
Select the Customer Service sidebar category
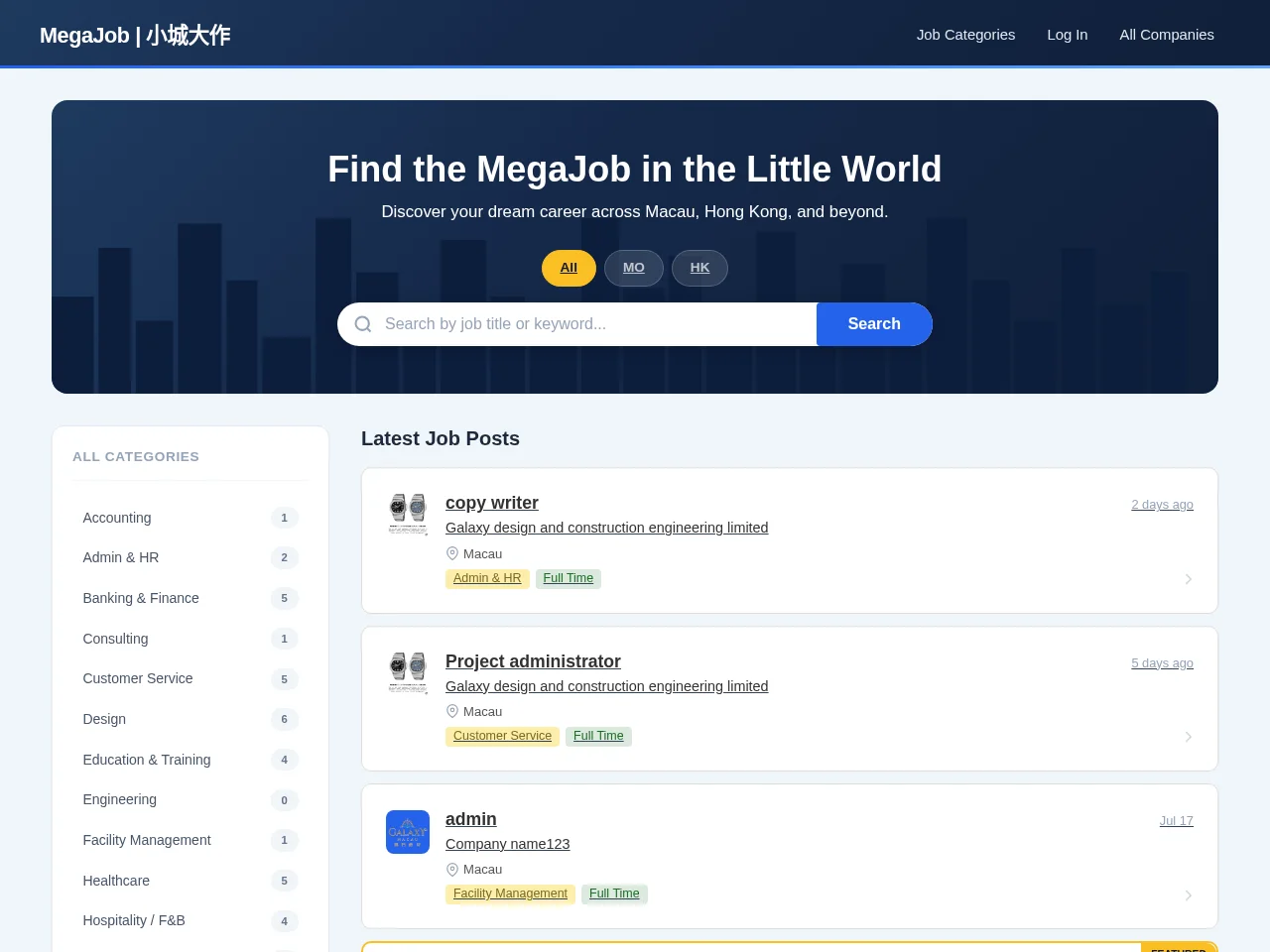[x=190, y=678]
